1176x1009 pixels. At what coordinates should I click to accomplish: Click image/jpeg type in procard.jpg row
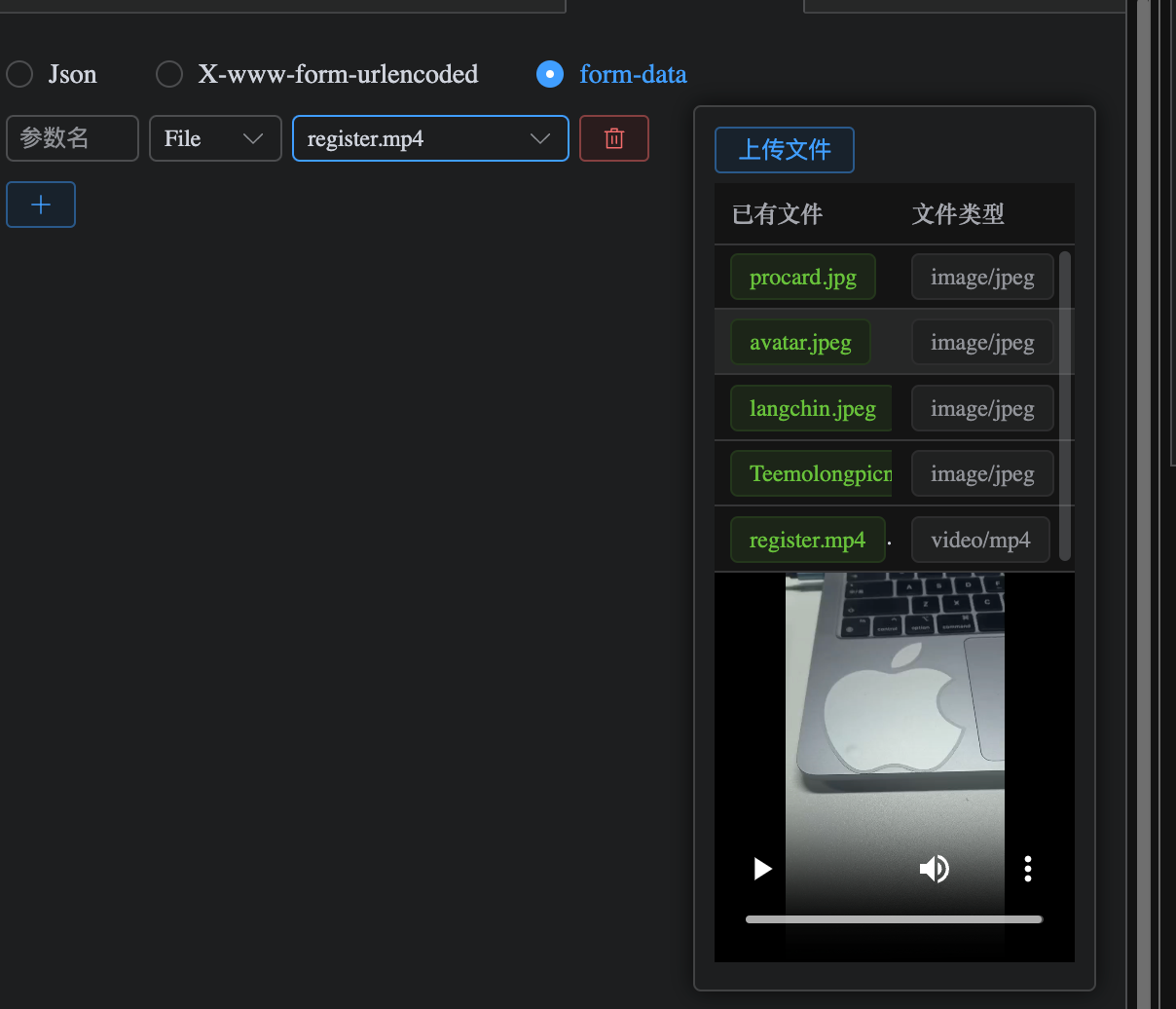982,278
